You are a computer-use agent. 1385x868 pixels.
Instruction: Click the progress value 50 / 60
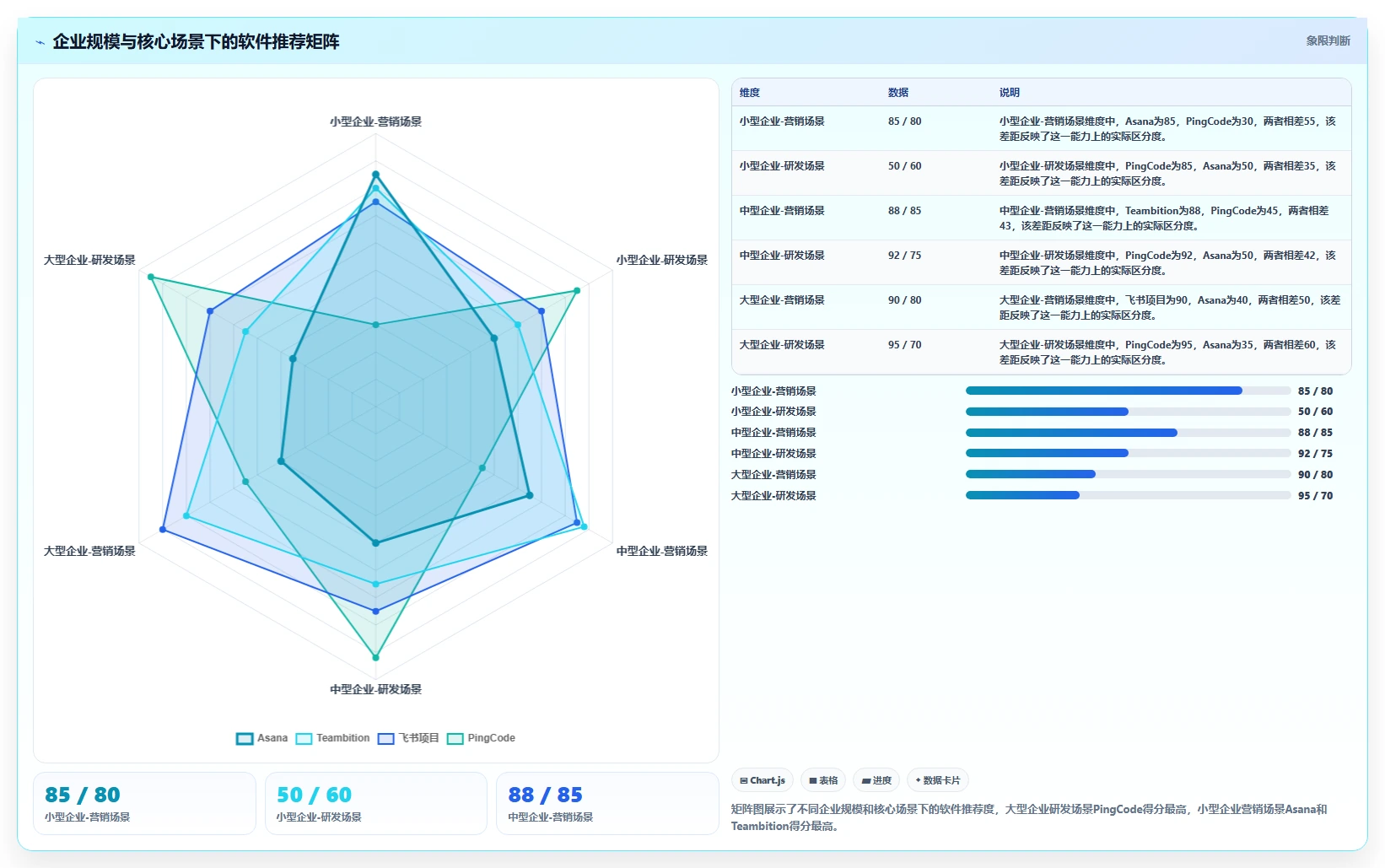point(1315,412)
